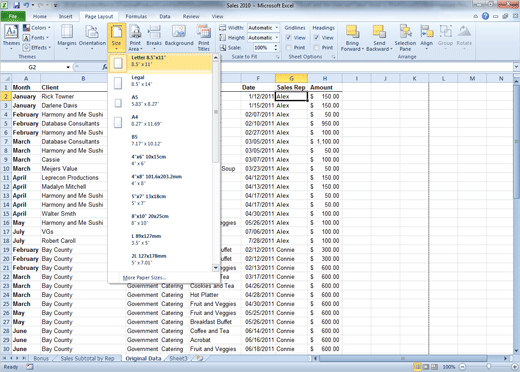This screenshot has width=520, height=372.
Task: Click the Size button in ribbon
Action: click(x=116, y=37)
